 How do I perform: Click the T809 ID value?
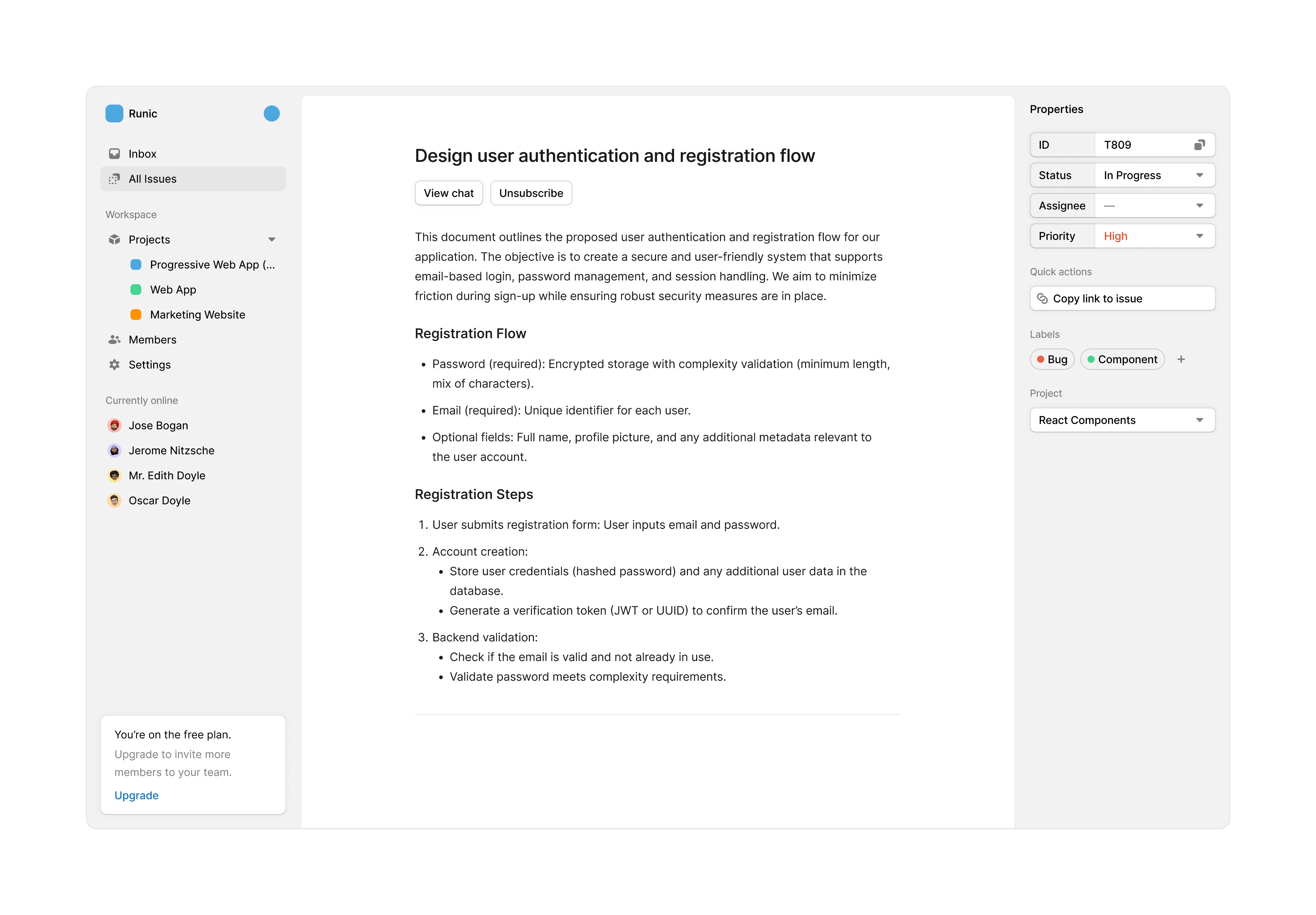[1118, 145]
